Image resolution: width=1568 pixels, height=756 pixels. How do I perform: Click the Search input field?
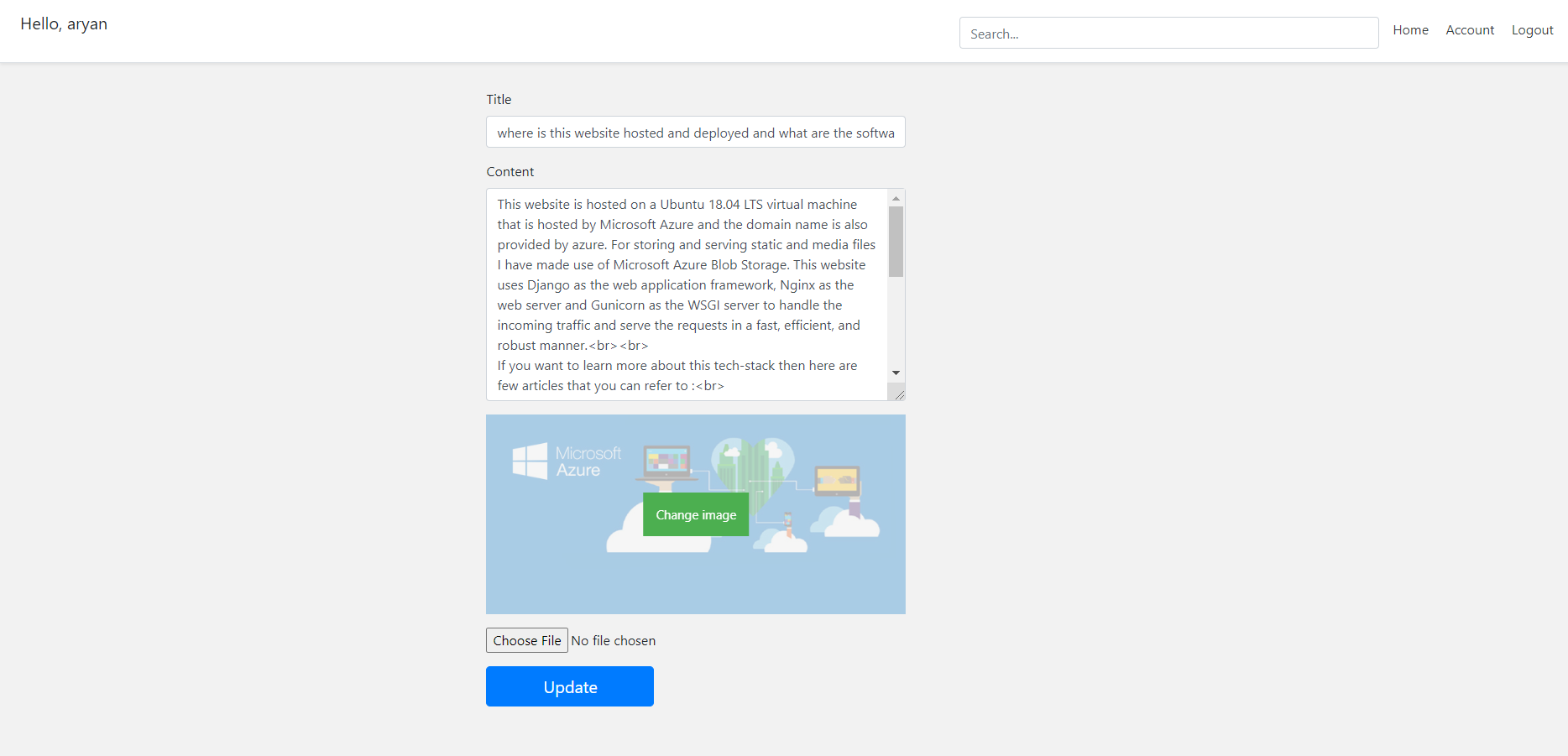pyautogui.click(x=1168, y=33)
